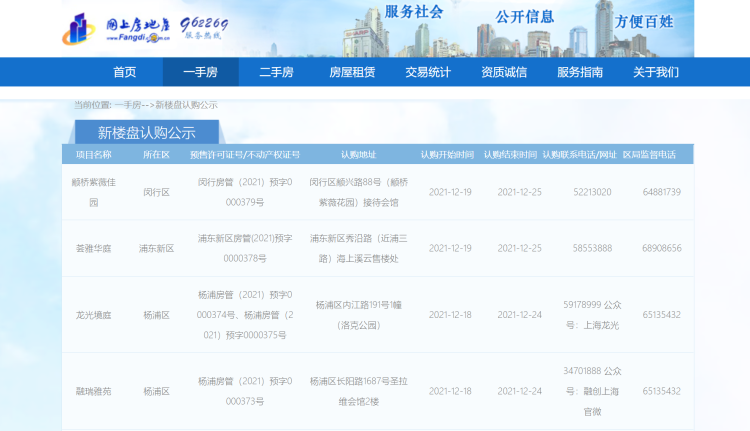Click contact phone 58553888

592,248
